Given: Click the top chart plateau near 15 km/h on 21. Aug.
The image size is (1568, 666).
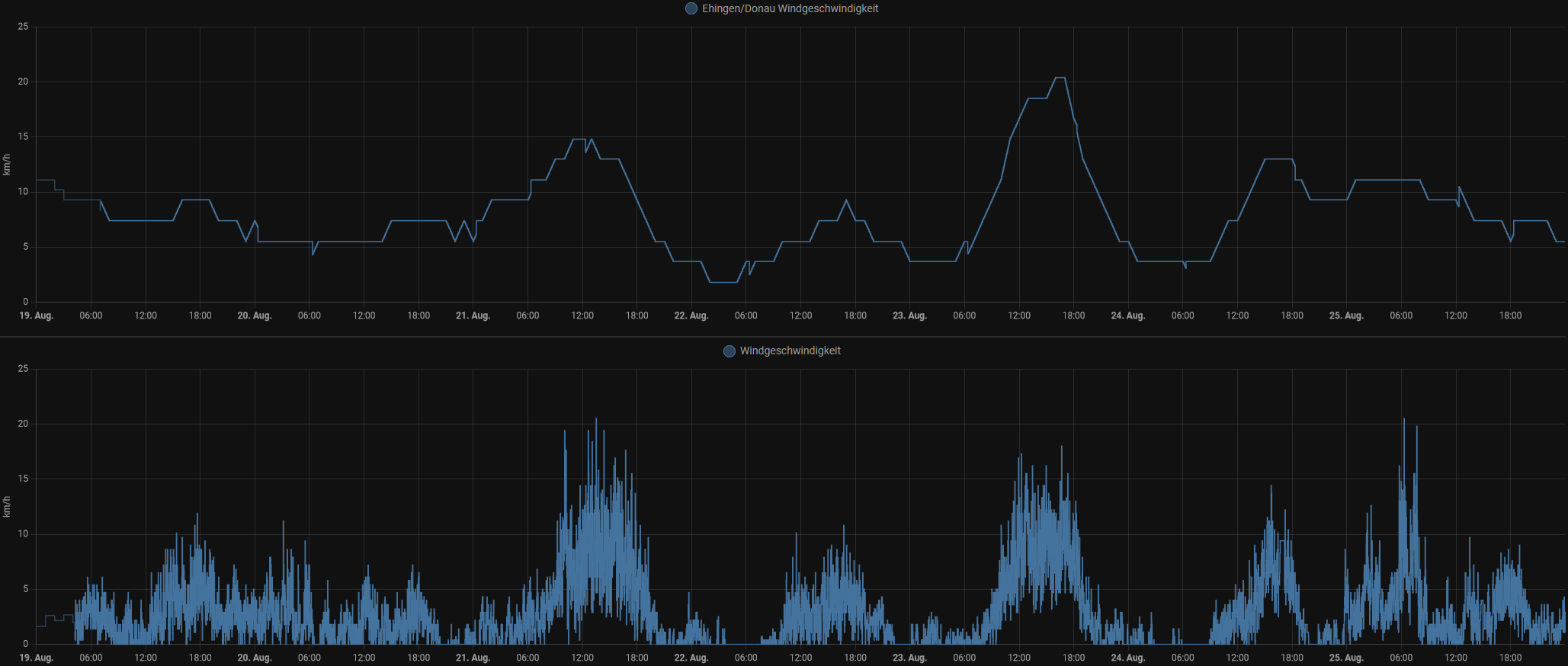Looking at the screenshot, I should coord(579,139).
